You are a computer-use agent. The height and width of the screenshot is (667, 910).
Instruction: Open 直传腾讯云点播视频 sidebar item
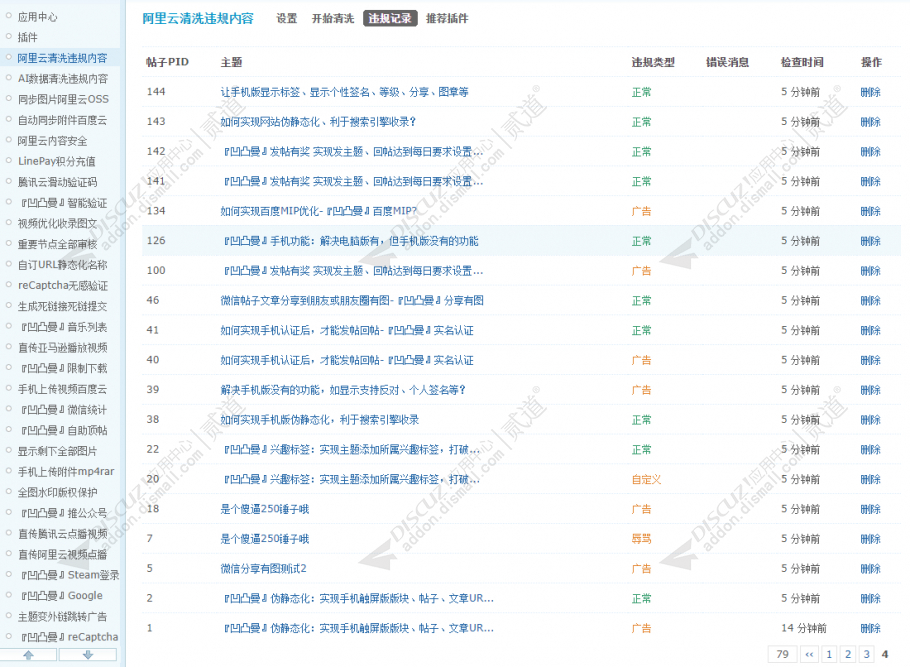(x=63, y=533)
